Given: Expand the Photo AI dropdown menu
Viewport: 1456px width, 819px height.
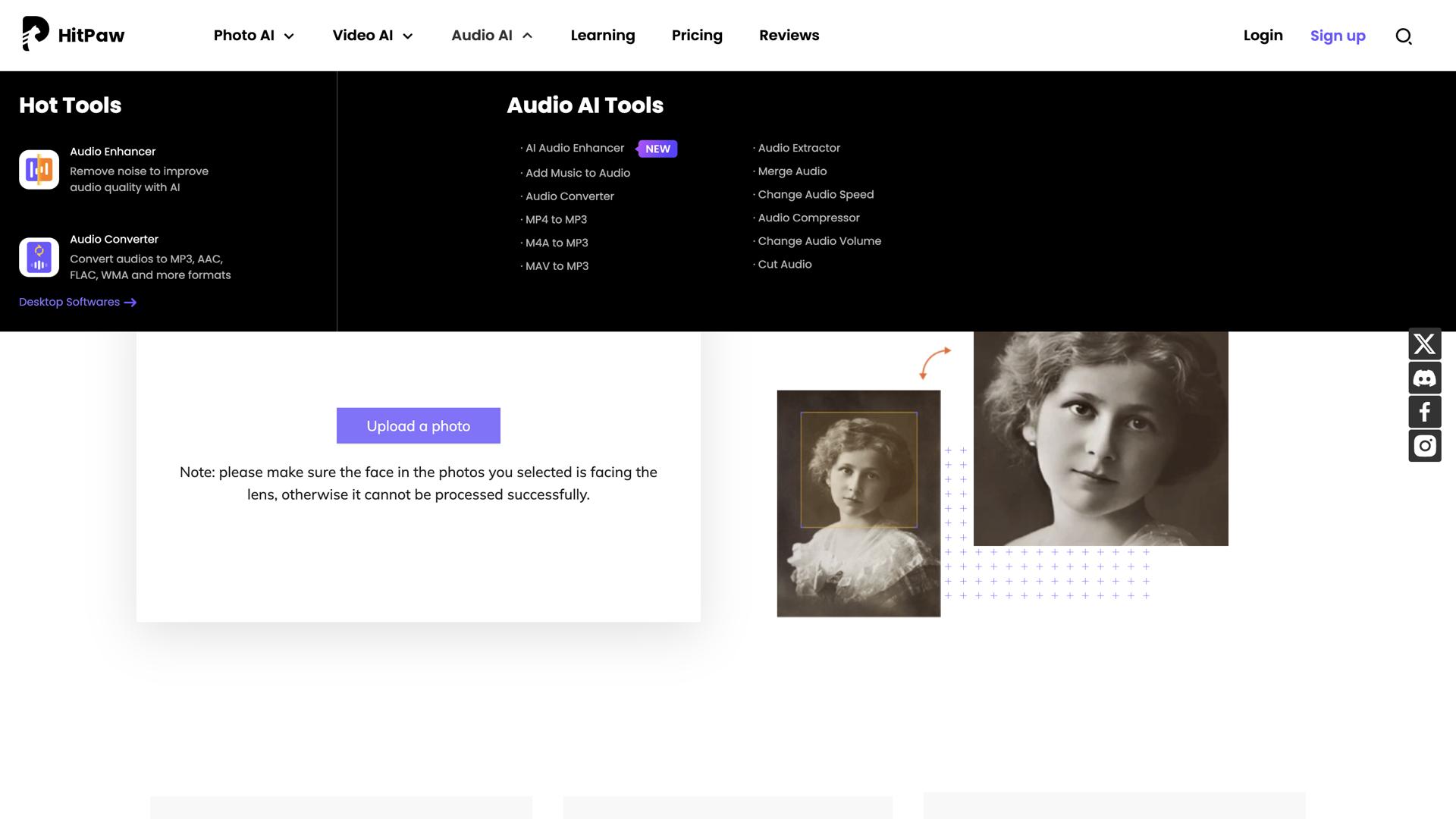Looking at the screenshot, I should 253,35.
